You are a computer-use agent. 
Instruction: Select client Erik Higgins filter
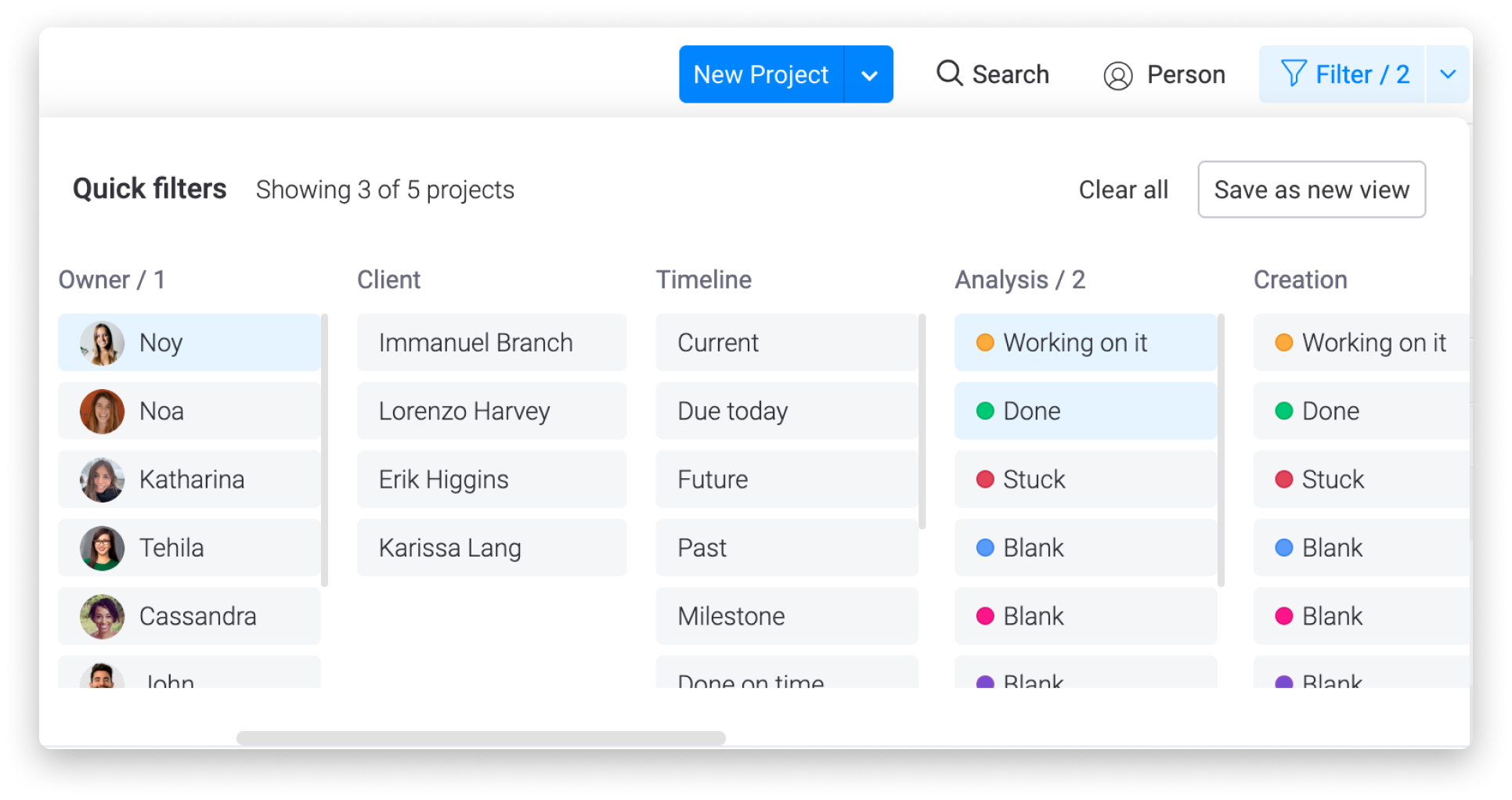coord(492,479)
